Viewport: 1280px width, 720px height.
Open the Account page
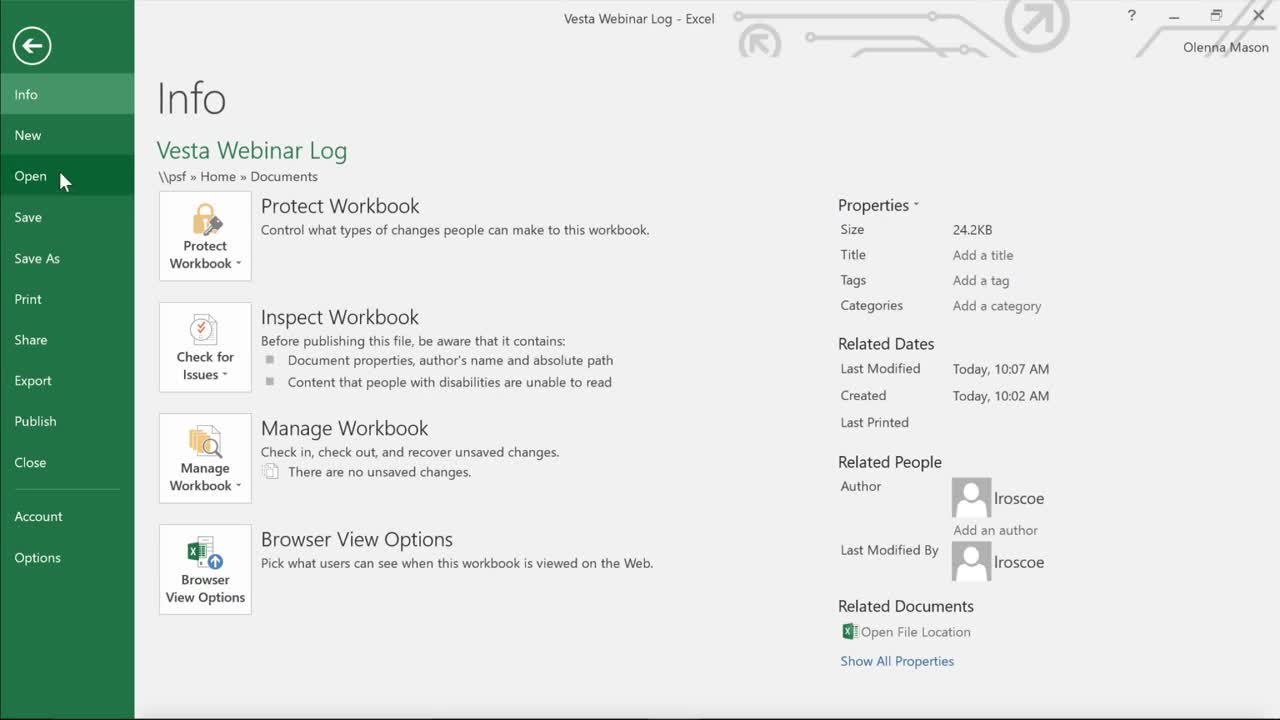pyautogui.click(x=67, y=517)
